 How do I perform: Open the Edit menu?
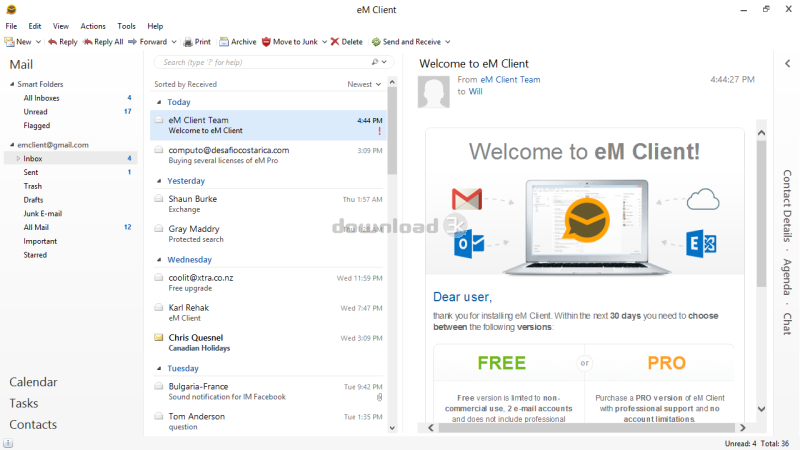tap(35, 26)
